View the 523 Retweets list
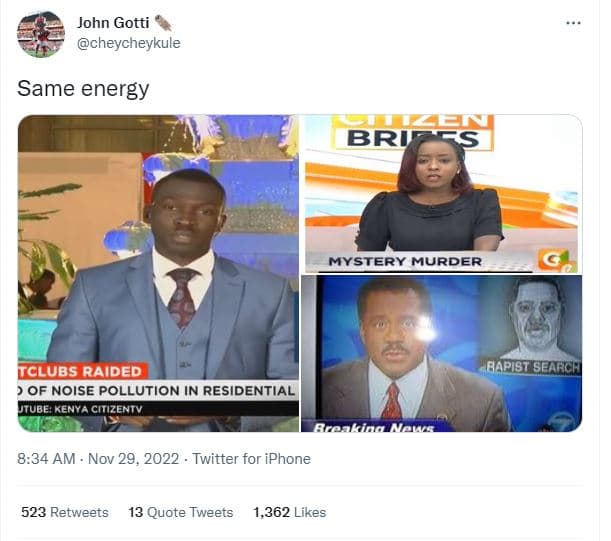This screenshot has height=541, width=611. (x=65, y=512)
